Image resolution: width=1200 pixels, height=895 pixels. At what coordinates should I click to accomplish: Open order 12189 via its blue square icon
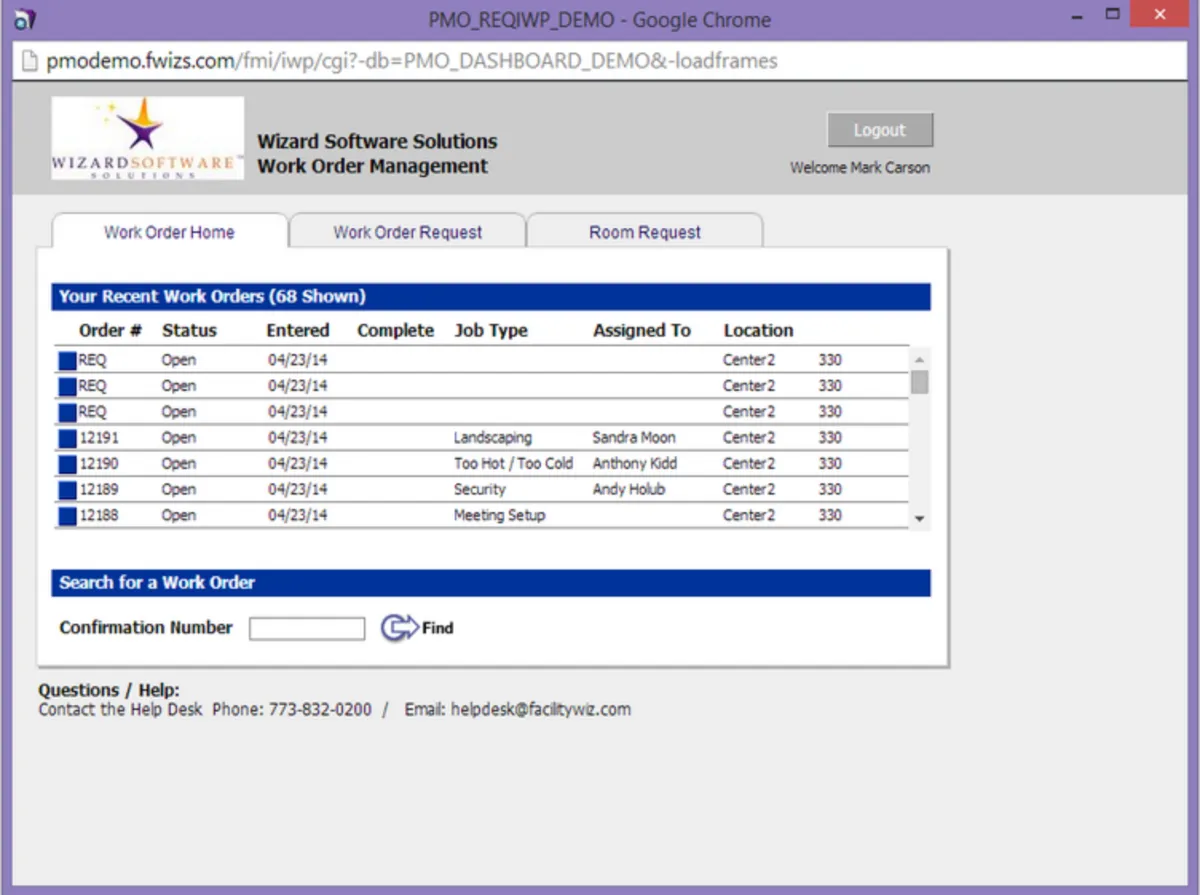click(67, 491)
